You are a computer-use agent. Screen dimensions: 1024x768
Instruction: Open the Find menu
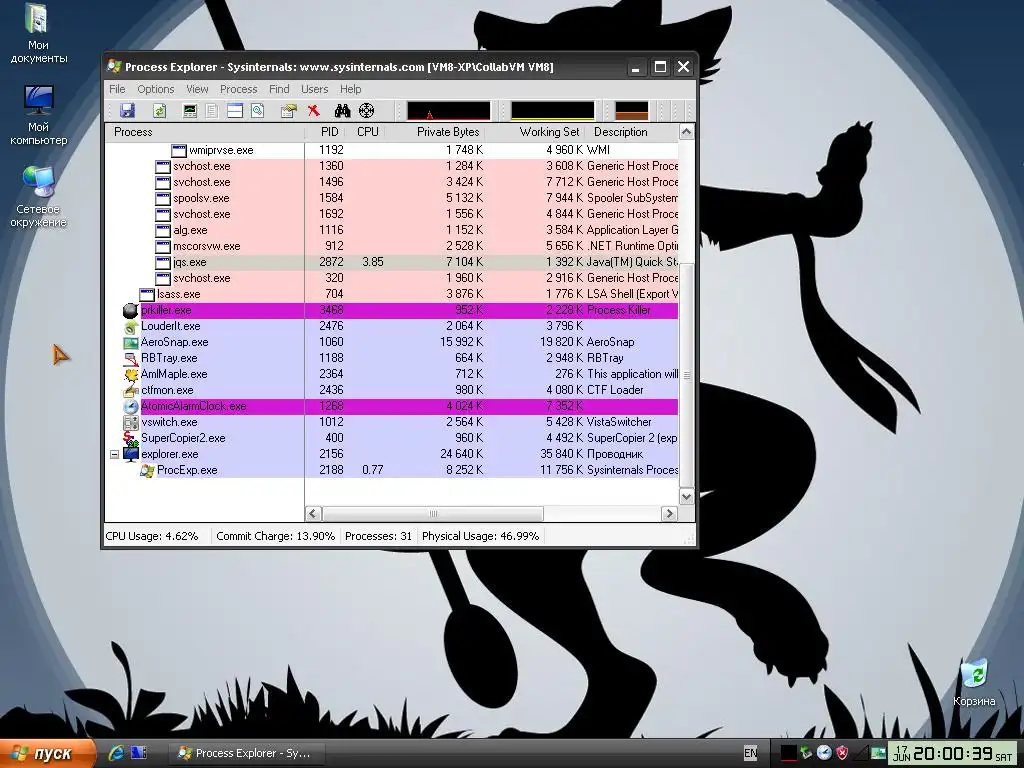(279, 89)
